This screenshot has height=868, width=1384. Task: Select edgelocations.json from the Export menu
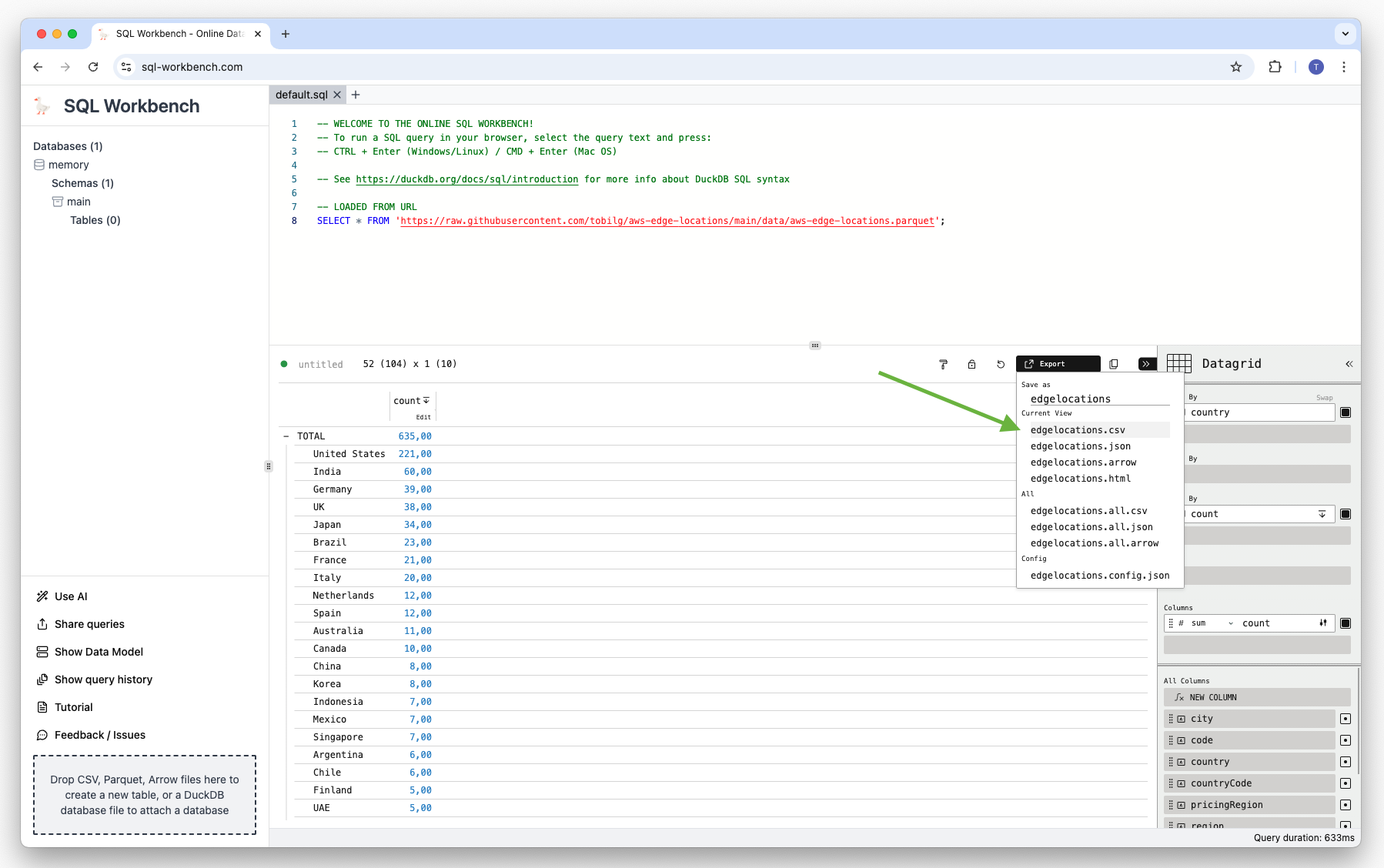tap(1080, 446)
